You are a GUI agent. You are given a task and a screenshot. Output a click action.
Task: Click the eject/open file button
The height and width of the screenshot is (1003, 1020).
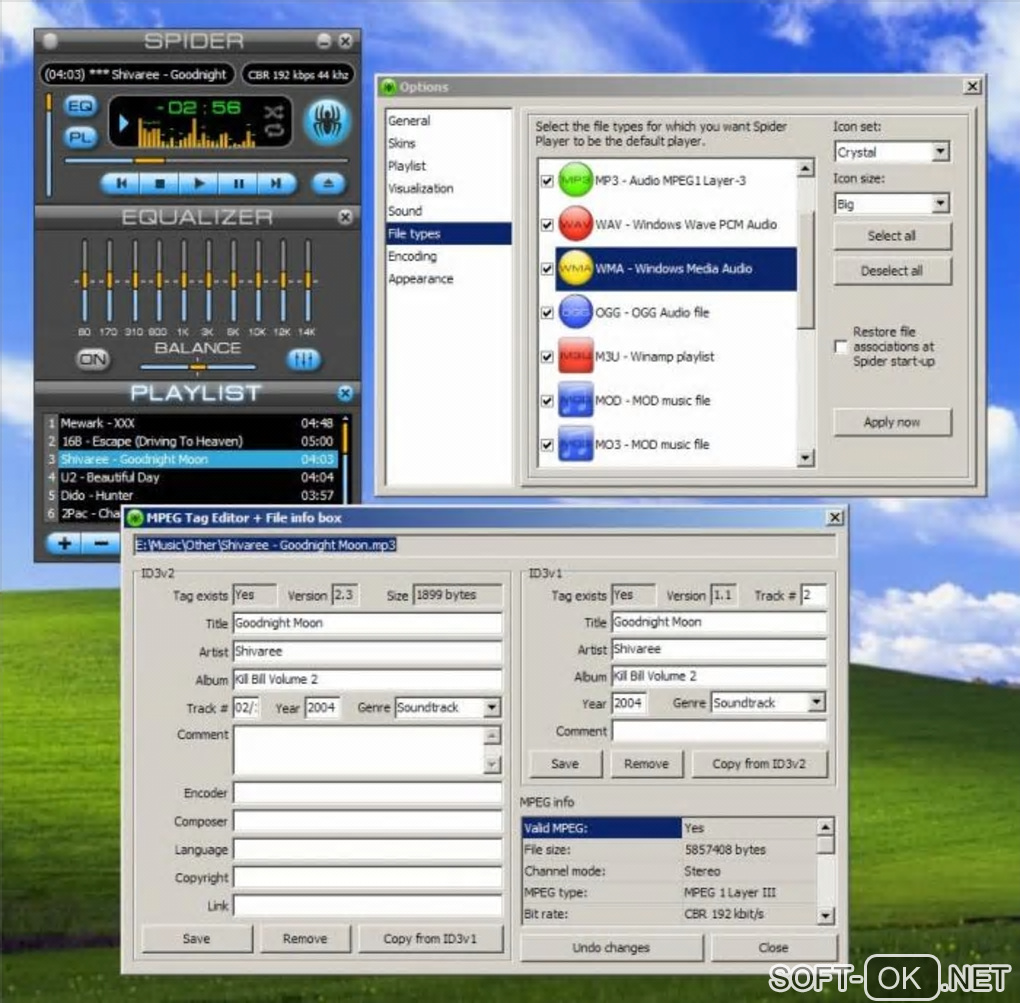coord(328,184)
